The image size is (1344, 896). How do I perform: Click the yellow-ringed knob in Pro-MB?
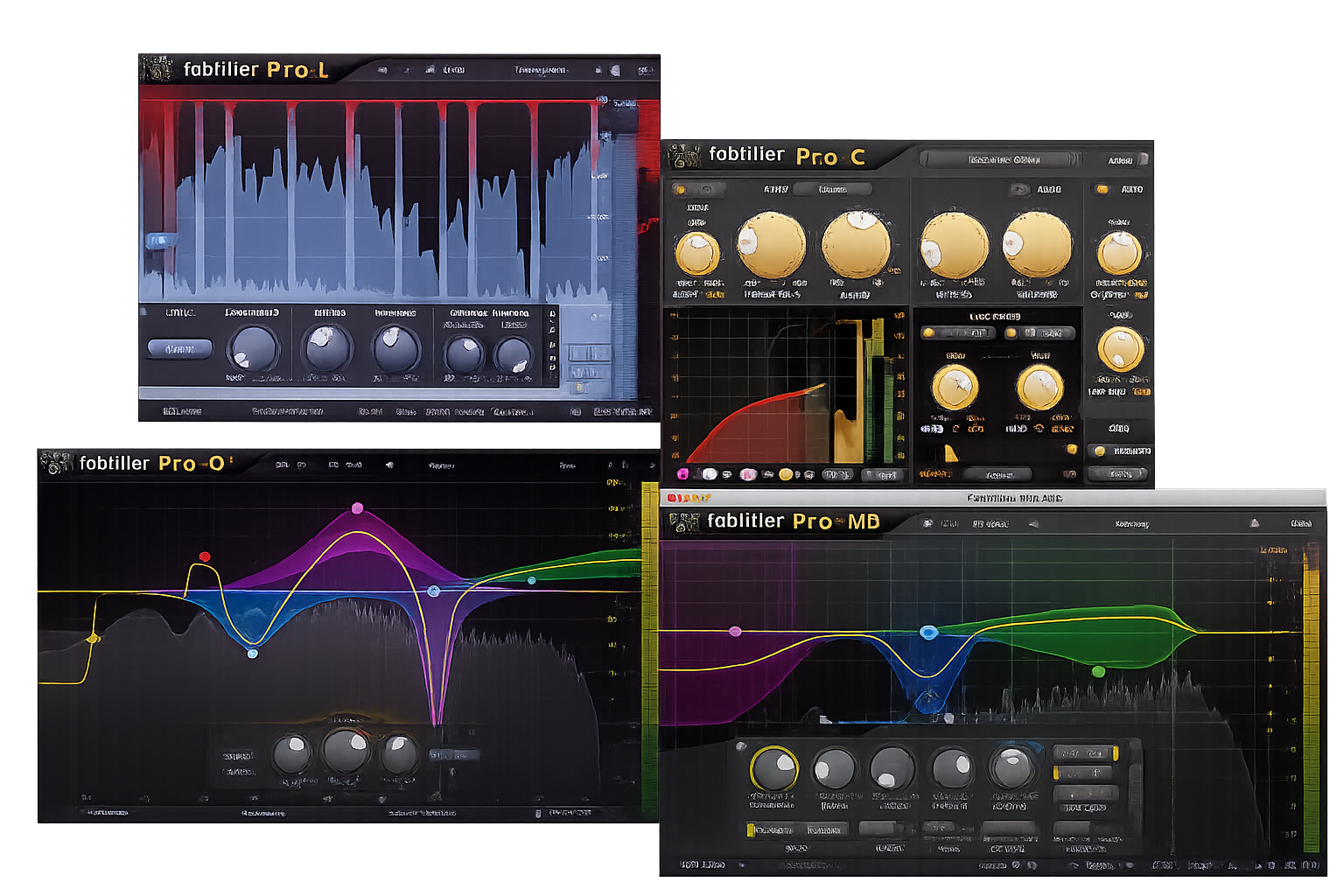774,769
